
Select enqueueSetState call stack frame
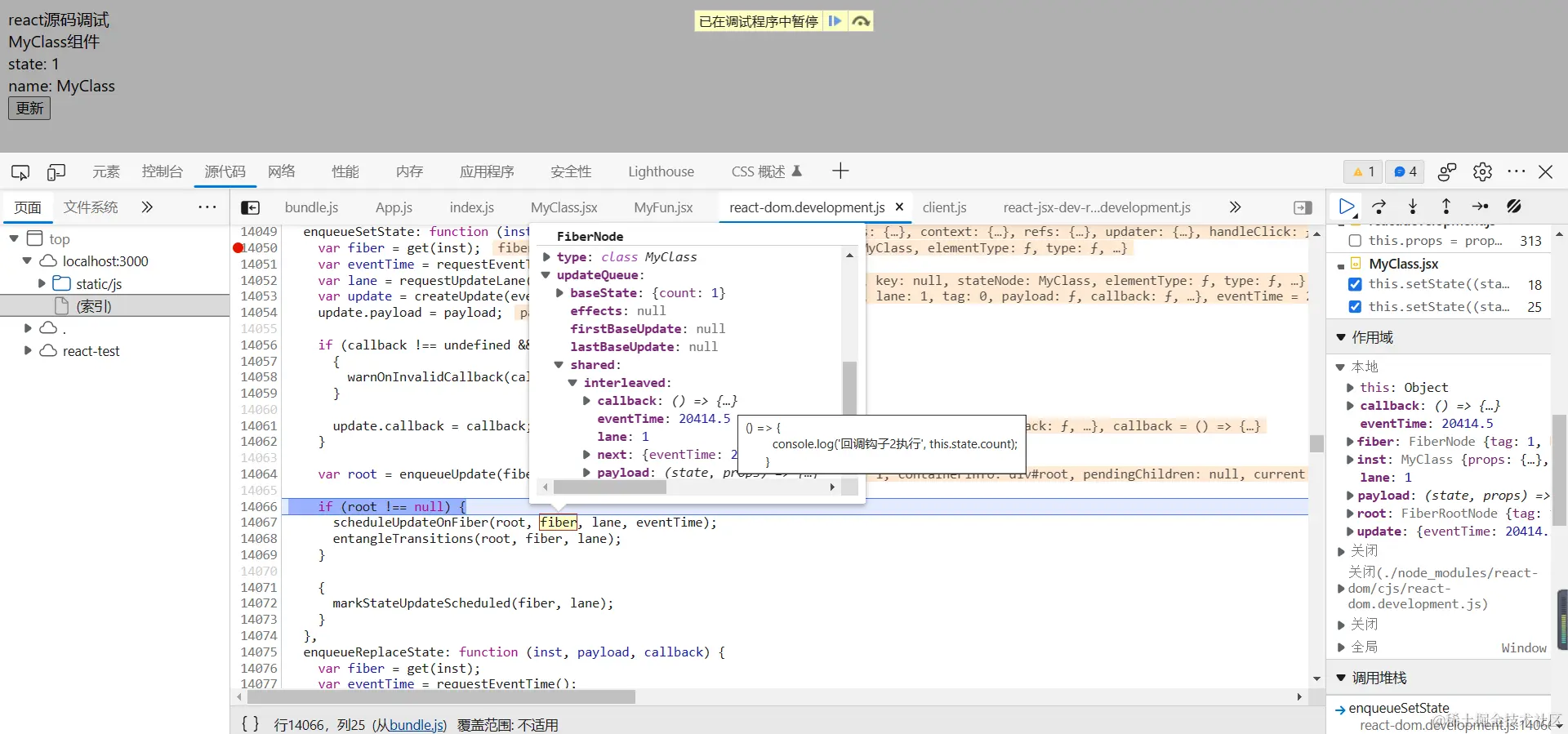[1399, 708]
